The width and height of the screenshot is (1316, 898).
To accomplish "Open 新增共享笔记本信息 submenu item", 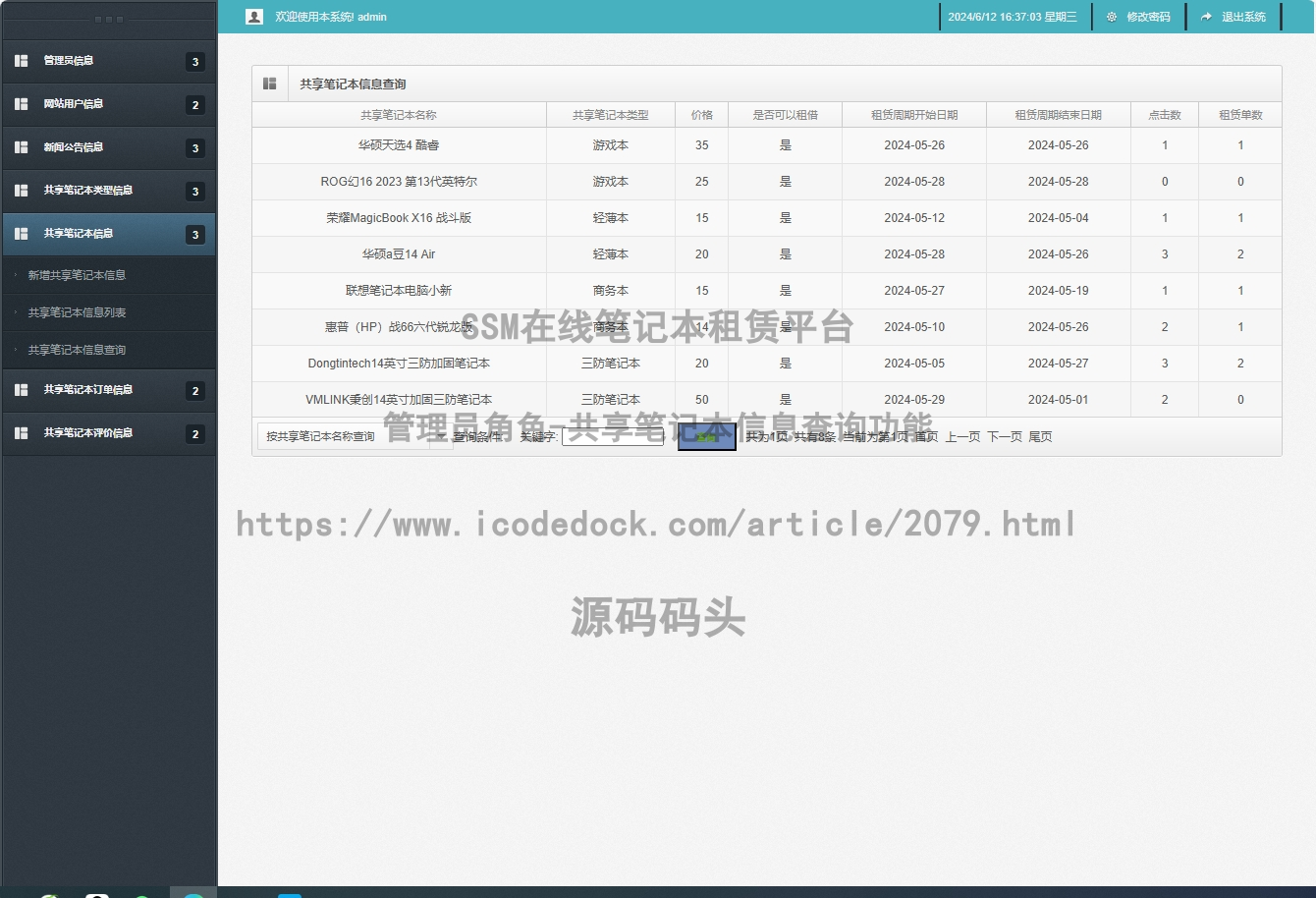I will point(77,275).
